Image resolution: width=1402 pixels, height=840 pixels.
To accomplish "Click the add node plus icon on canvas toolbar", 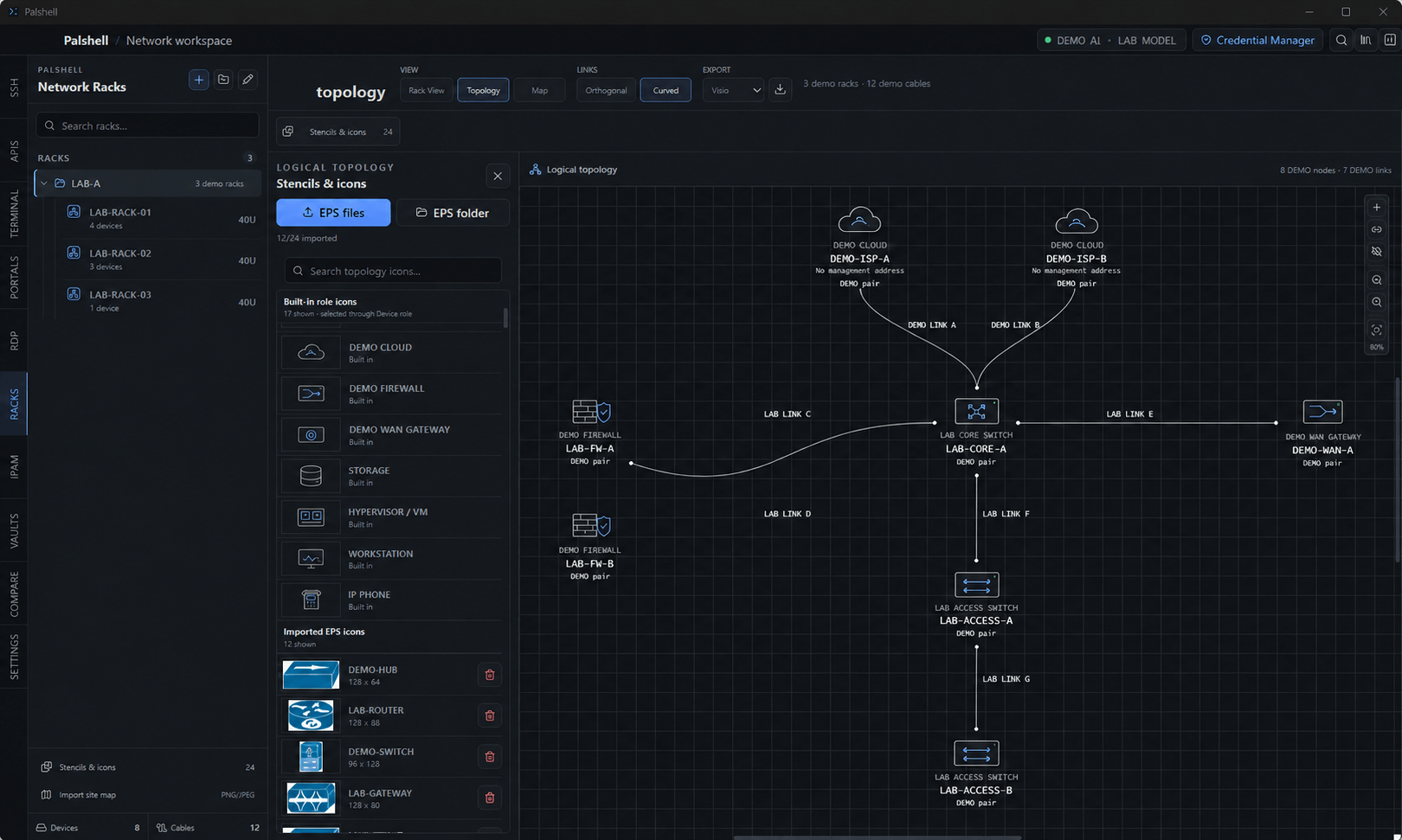I will click(1376, 207).
